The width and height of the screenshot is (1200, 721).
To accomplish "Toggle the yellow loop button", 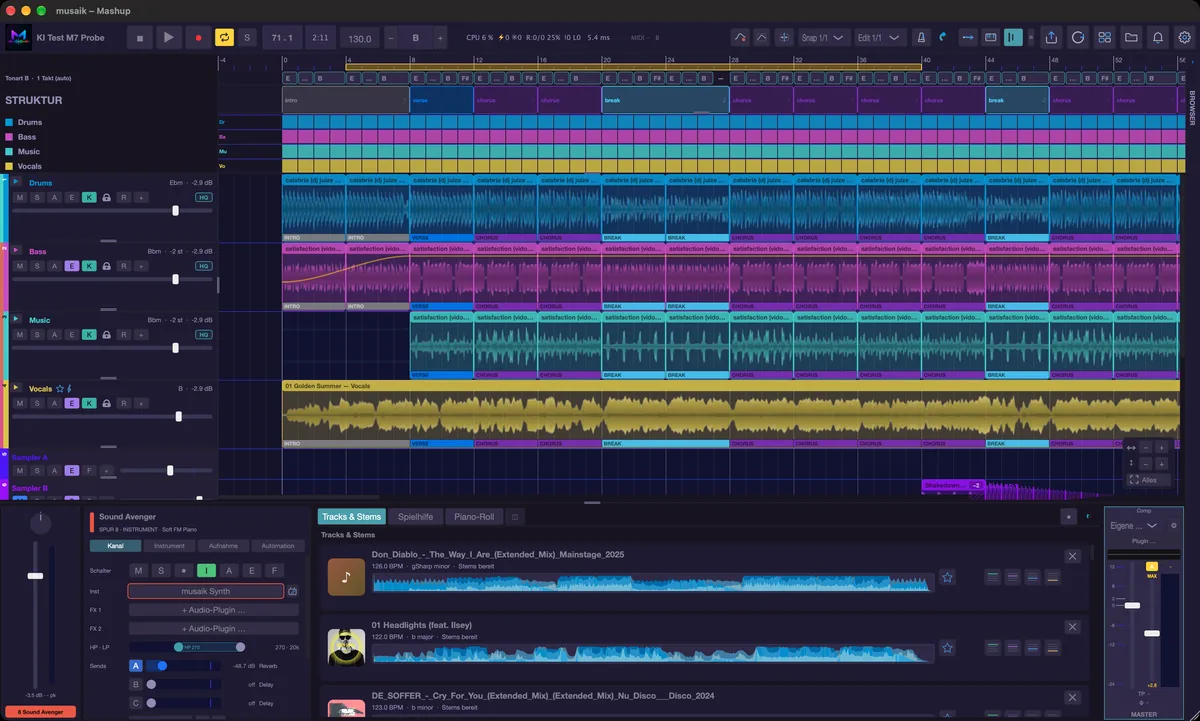I will click(x=224, y=38).
